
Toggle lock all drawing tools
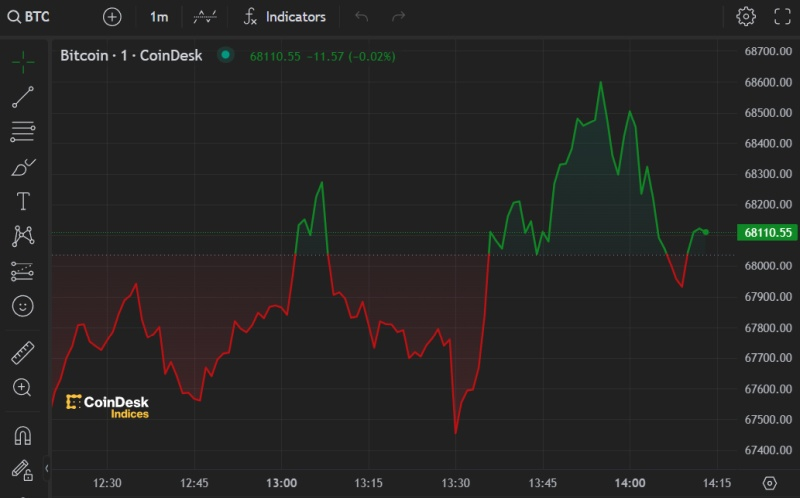[x=22, y=468]
